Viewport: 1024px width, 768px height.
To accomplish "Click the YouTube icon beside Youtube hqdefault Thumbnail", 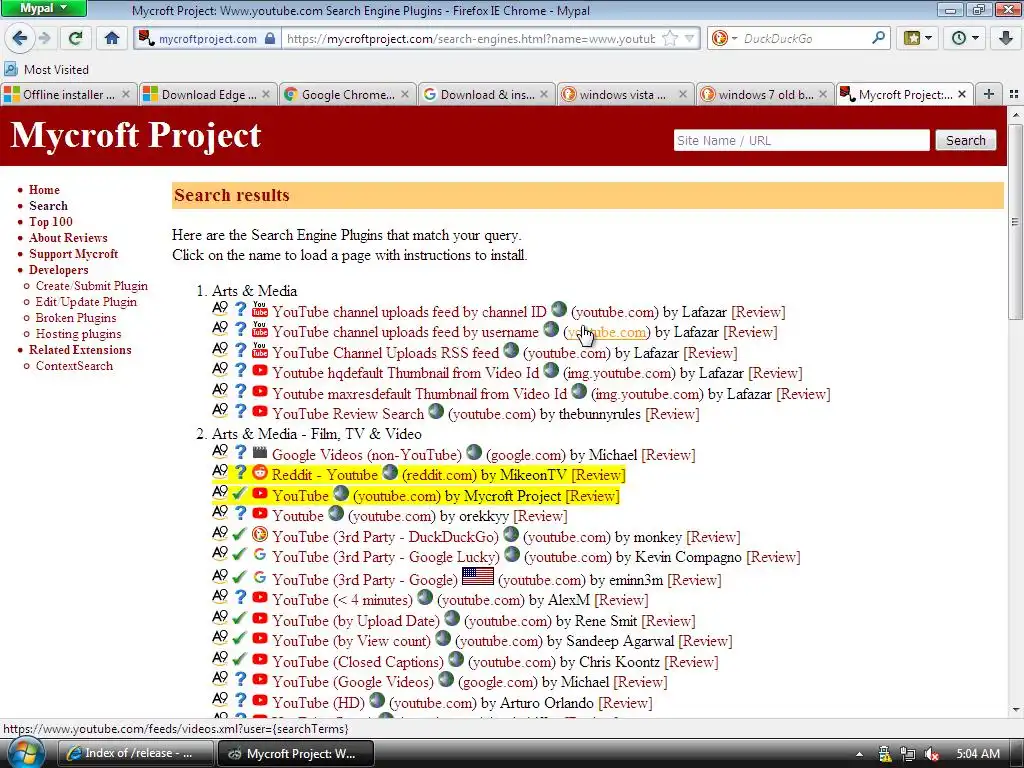I will [x=260, y=370].
